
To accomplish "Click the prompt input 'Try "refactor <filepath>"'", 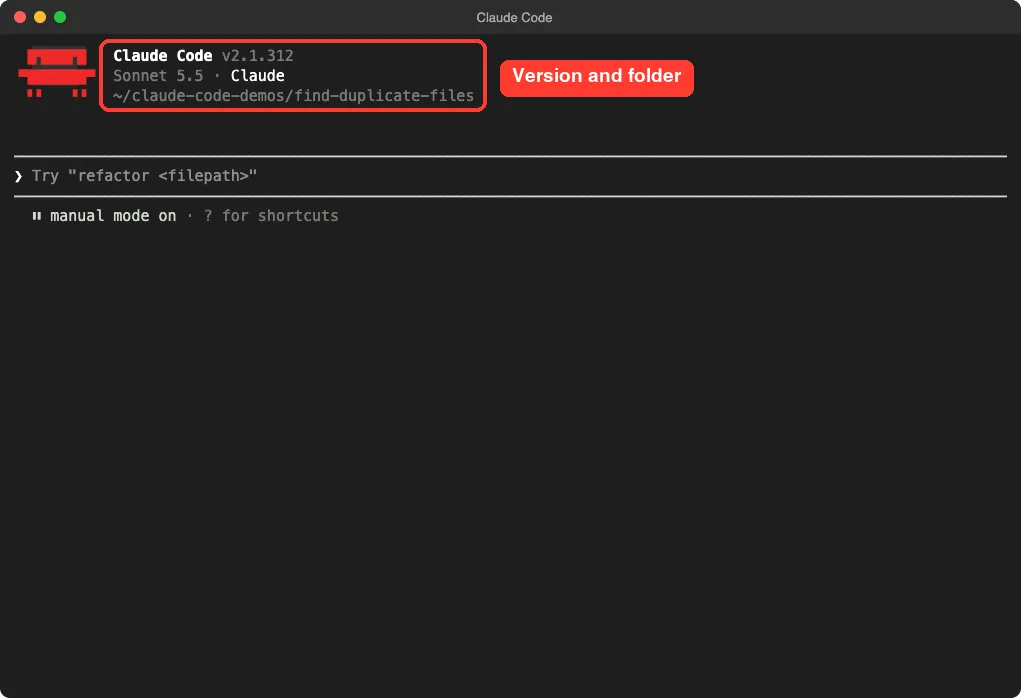I will coord(510,176).
